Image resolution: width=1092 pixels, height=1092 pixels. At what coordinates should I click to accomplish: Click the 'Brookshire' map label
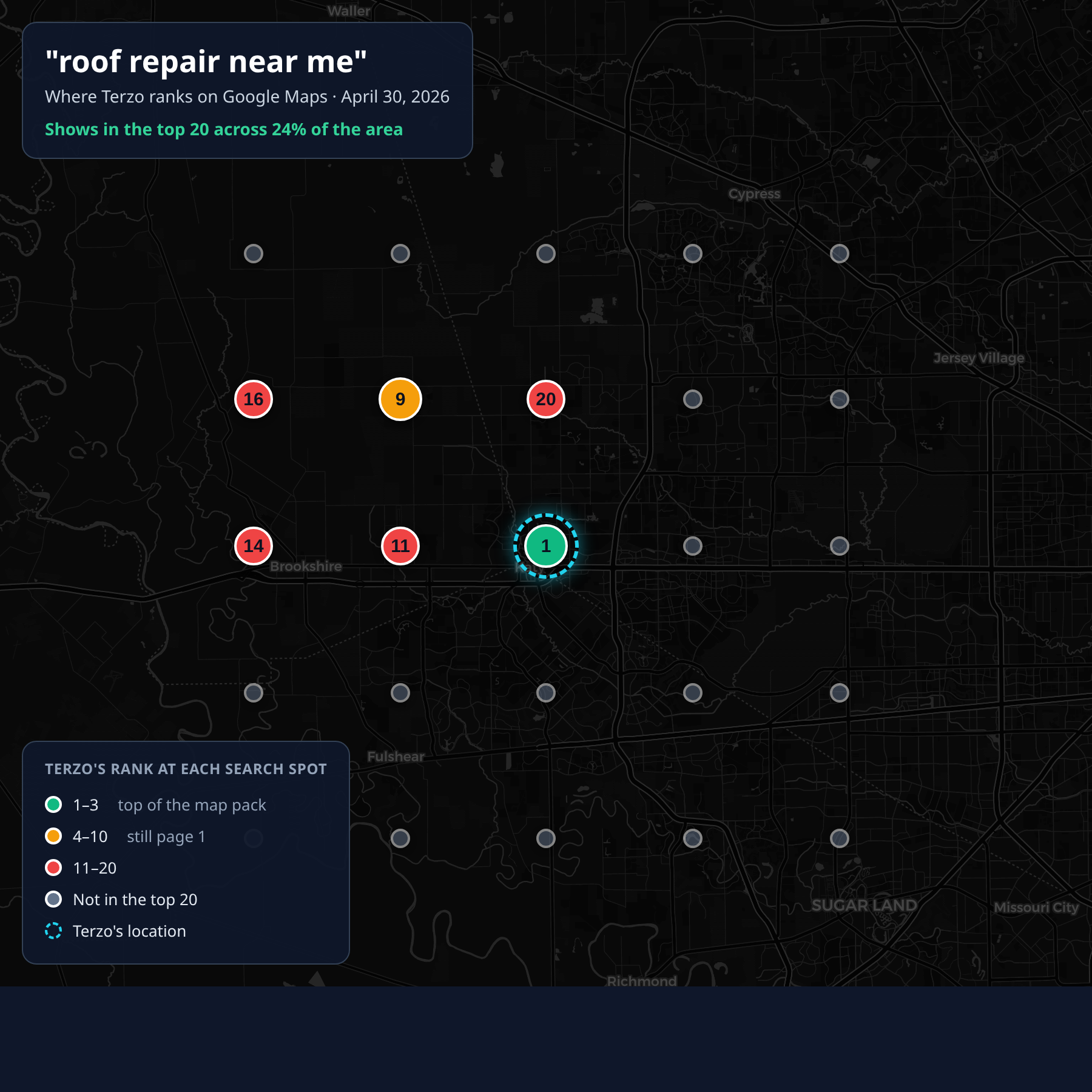pyautogui.click(x=306, y=567)
